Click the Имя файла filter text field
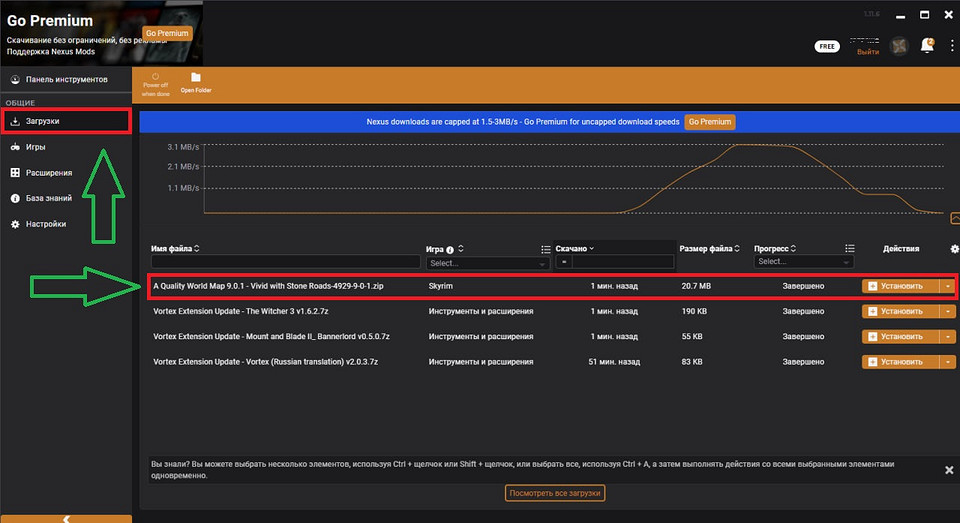 pyautogui.click(x=286, y=262)
